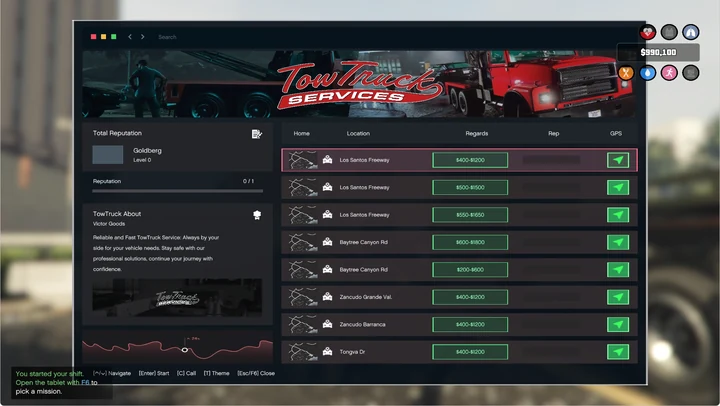Click the yellow window control dot
Screen dimensions: 720x406
(x=104, y=37)
